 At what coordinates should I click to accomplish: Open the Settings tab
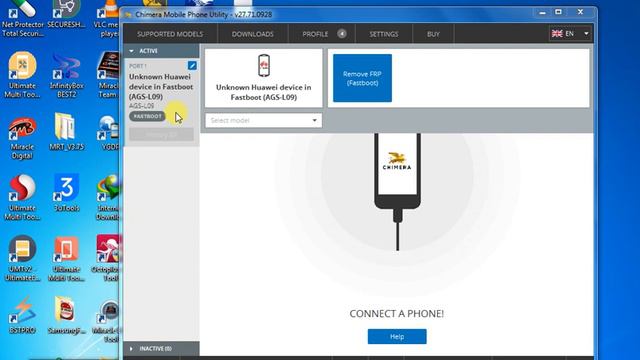384,34
